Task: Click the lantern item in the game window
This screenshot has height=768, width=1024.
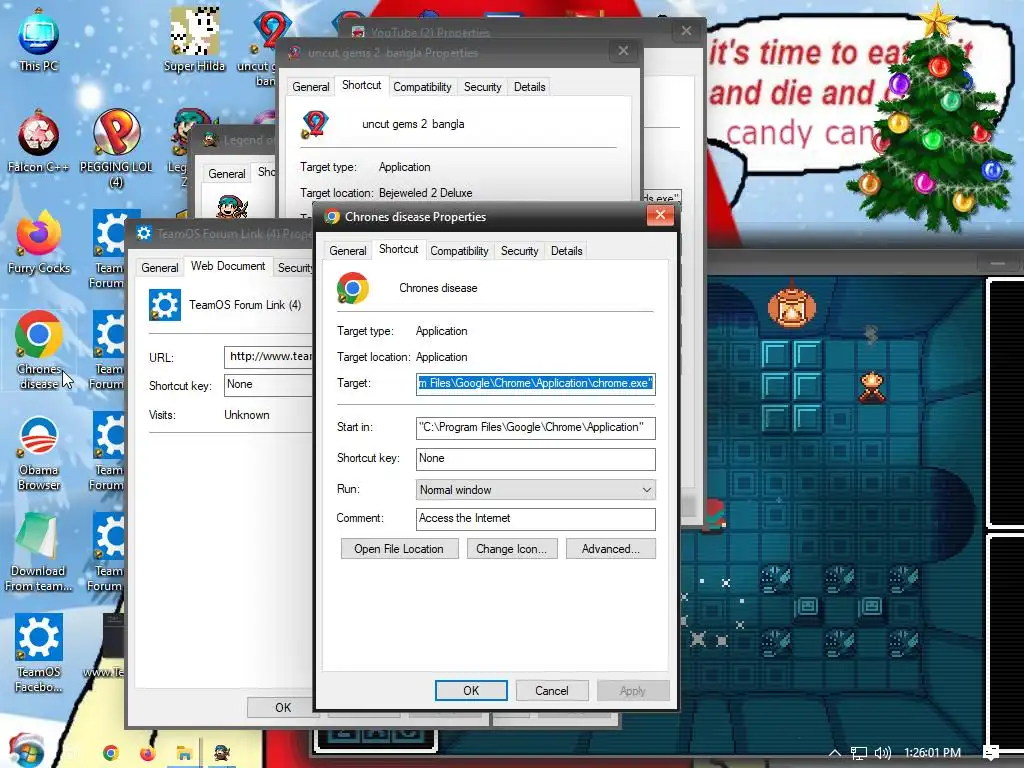Action: 792,306
